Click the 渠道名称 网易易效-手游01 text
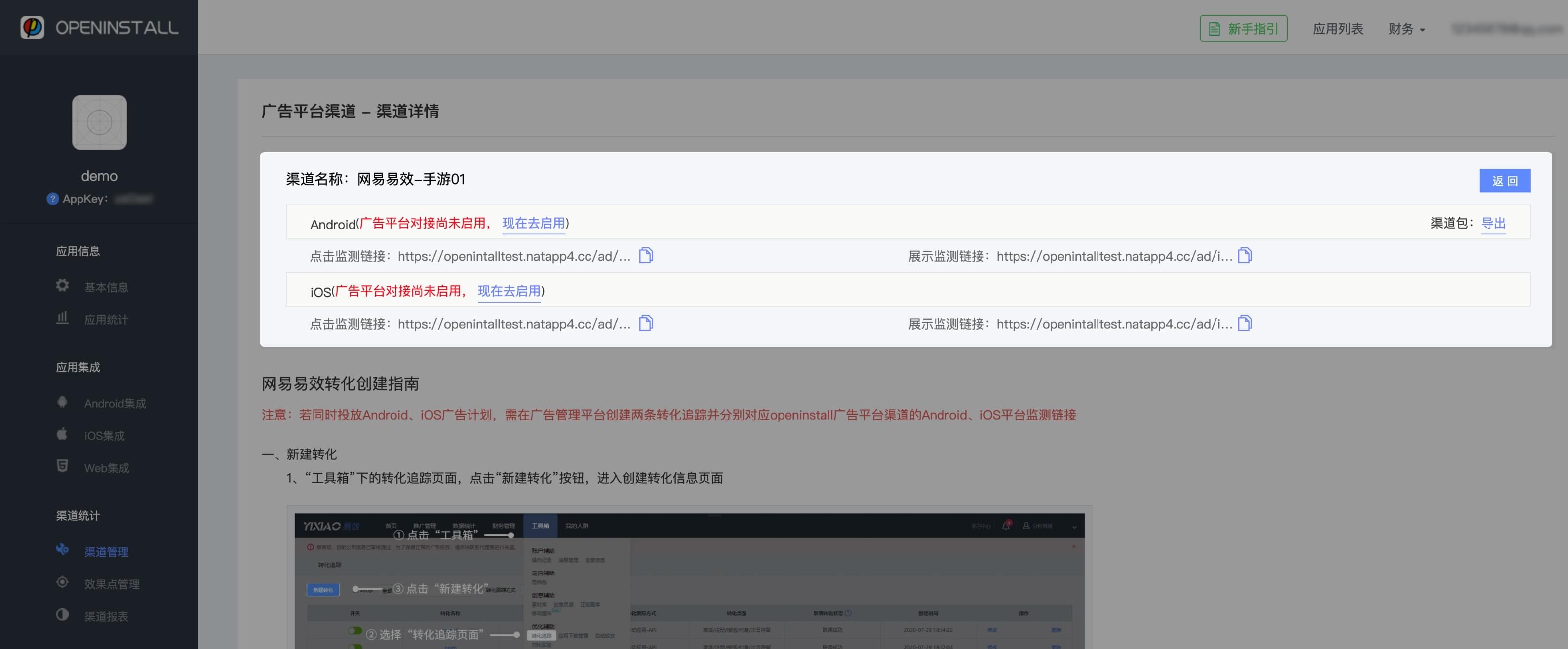1568x649 pixels. [376, 179]
